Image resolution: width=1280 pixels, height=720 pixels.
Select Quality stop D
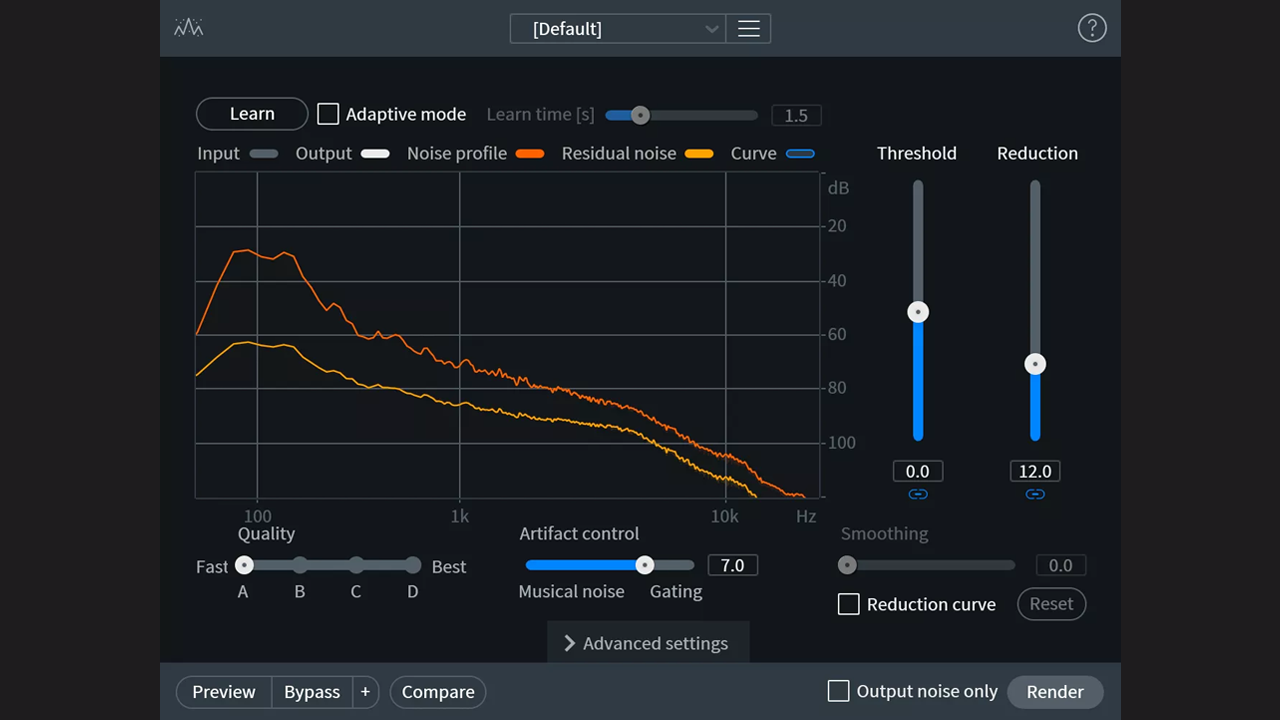tap(413, 566)
